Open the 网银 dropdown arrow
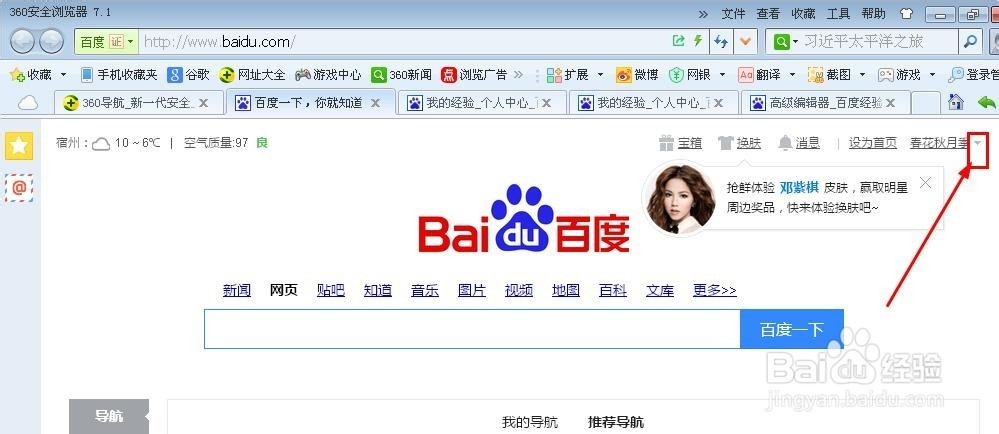This screenshot has height=434, width=999. tap(722, 75)
